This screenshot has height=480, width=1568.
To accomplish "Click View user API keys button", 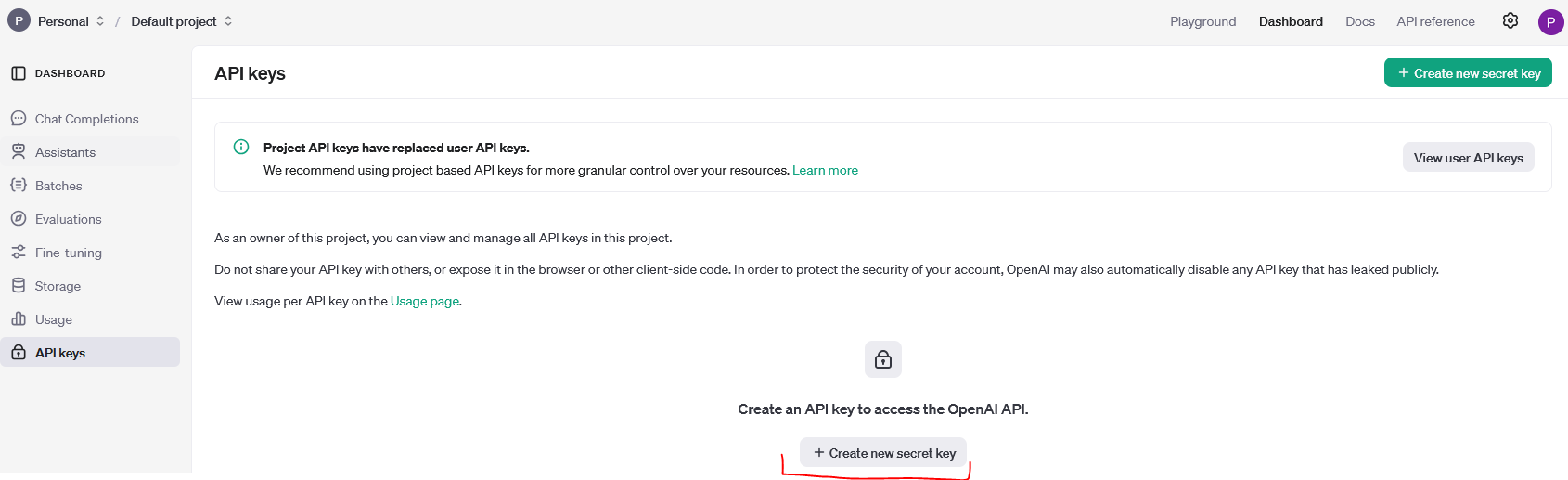I will coord(1468,158).
